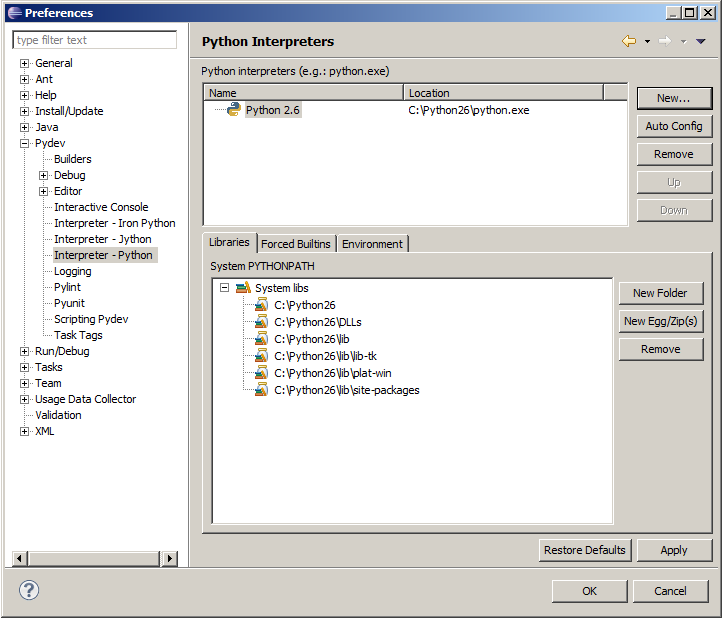Click the back navigation arrow icon
Image resolution: width=724 pixels, height=619 pixels.
pyautogui.click(x=629, y=41)
